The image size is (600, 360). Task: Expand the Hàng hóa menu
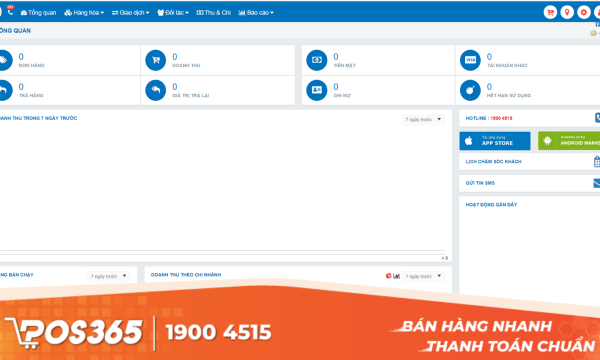(x=84, y=13)
